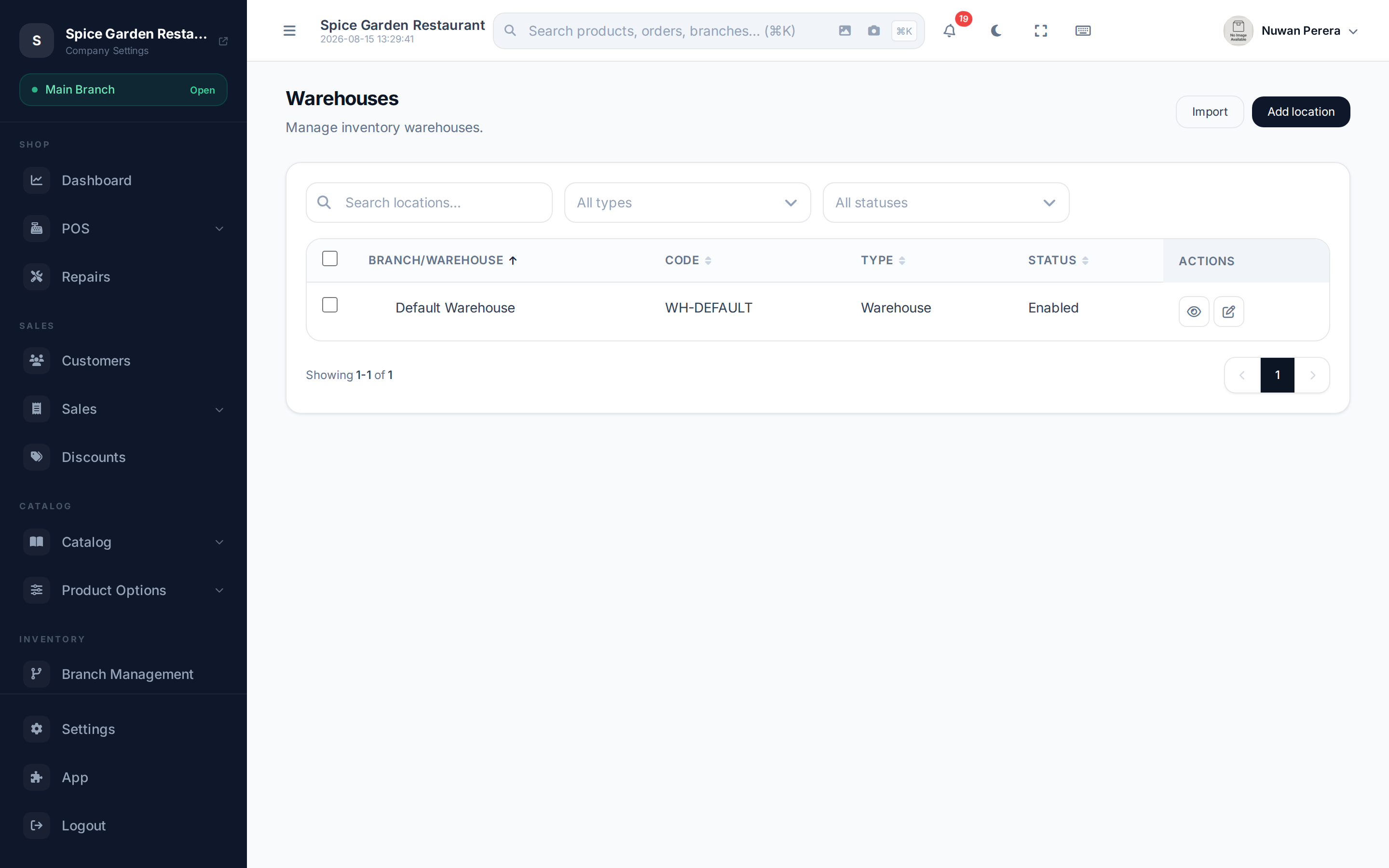Click the camera search icon
Screen dimensions: 1389x868
[x=873, y=31]
